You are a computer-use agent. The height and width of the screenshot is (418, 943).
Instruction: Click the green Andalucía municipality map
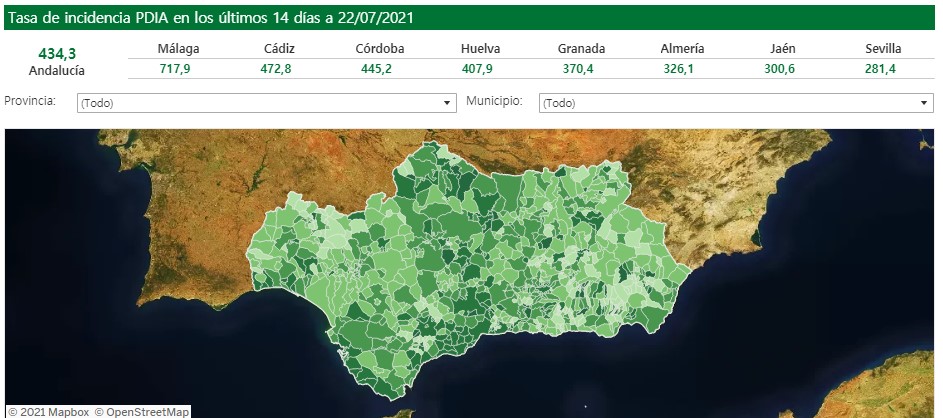click(x=469, y=271)
